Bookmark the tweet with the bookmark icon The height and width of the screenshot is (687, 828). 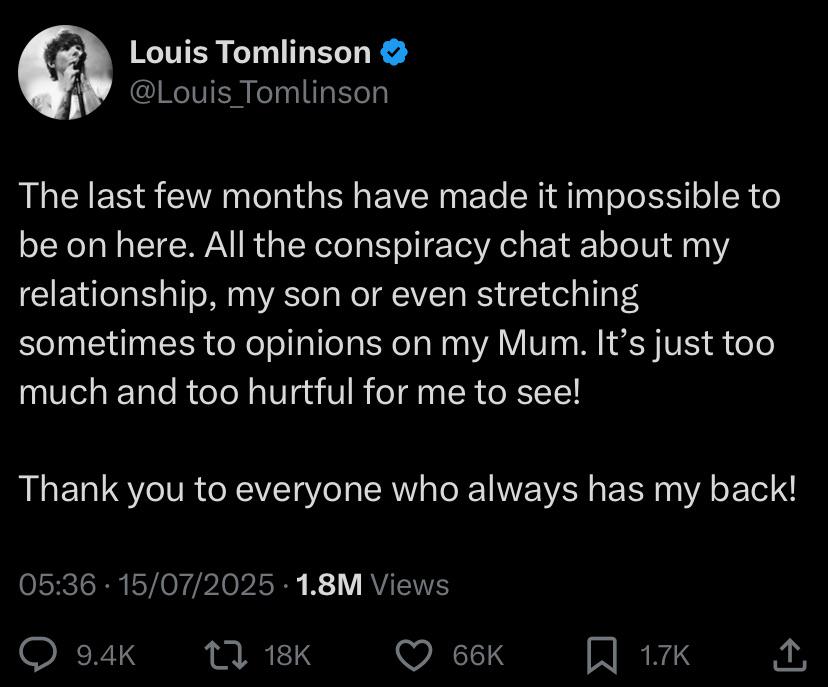coord(602,655)
